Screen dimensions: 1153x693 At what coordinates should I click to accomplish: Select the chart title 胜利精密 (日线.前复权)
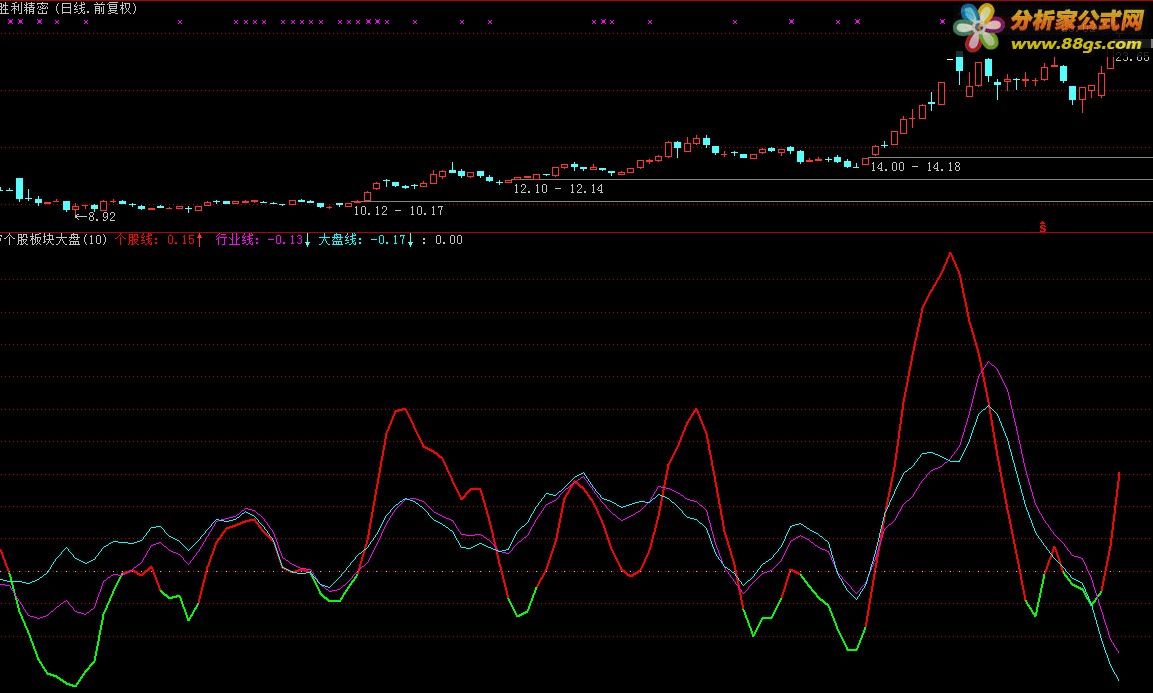pos(69,9)
